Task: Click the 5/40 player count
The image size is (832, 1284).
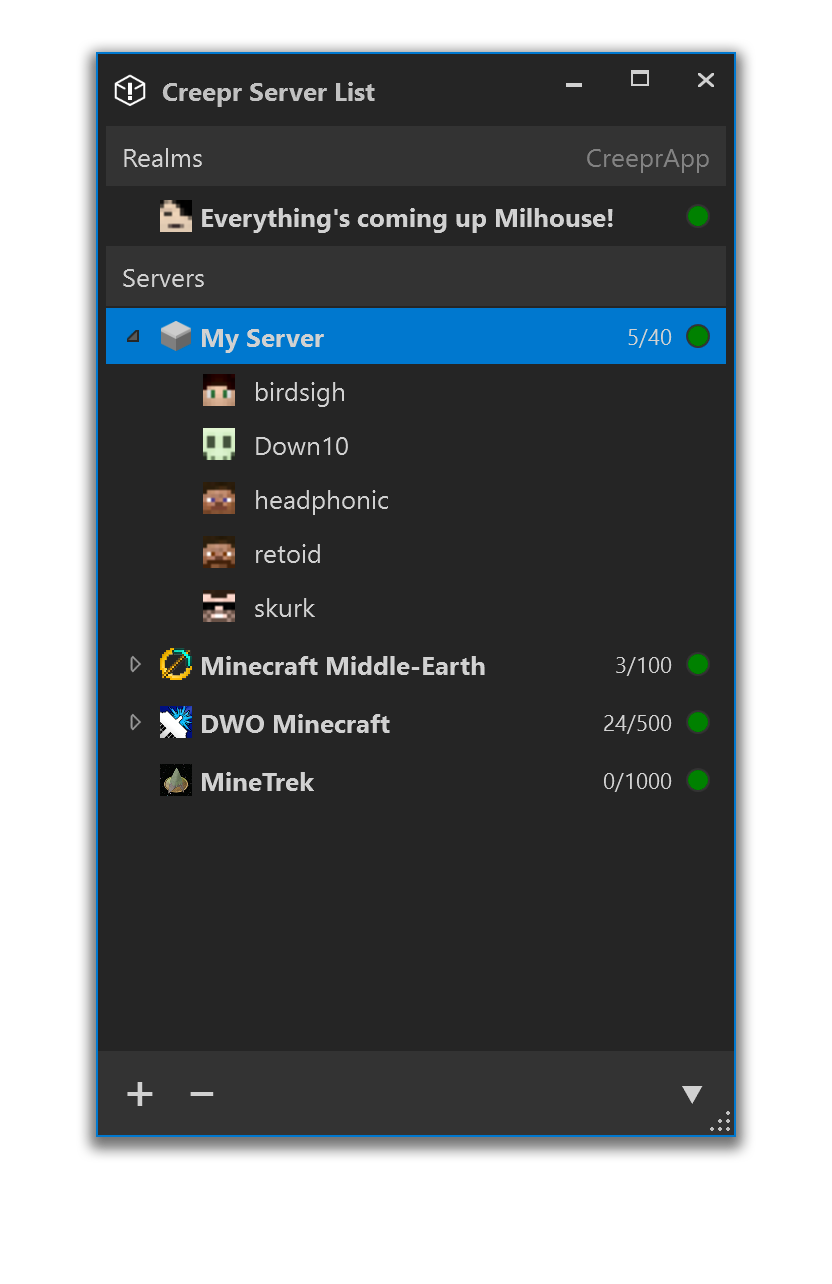Action: tap(650, 337)
